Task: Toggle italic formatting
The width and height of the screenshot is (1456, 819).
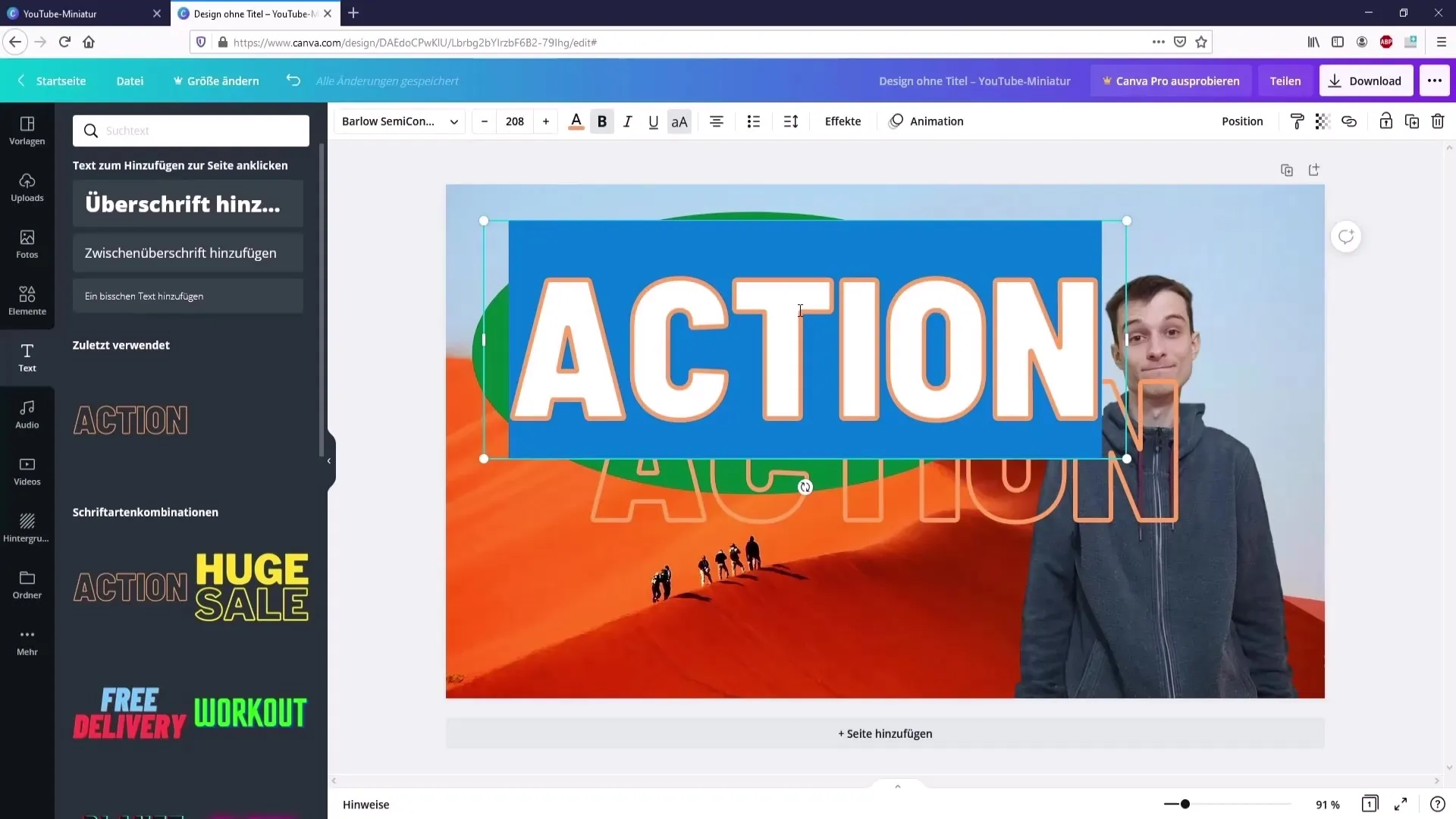Action: point(628,121)
